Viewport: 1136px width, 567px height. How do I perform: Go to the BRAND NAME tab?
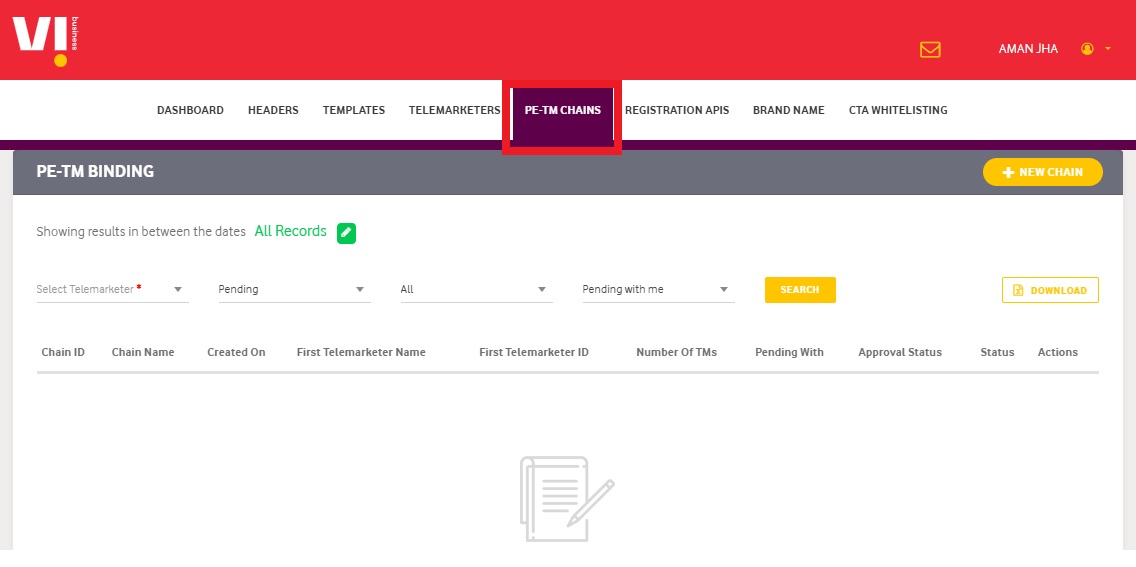tap(788, 111)
